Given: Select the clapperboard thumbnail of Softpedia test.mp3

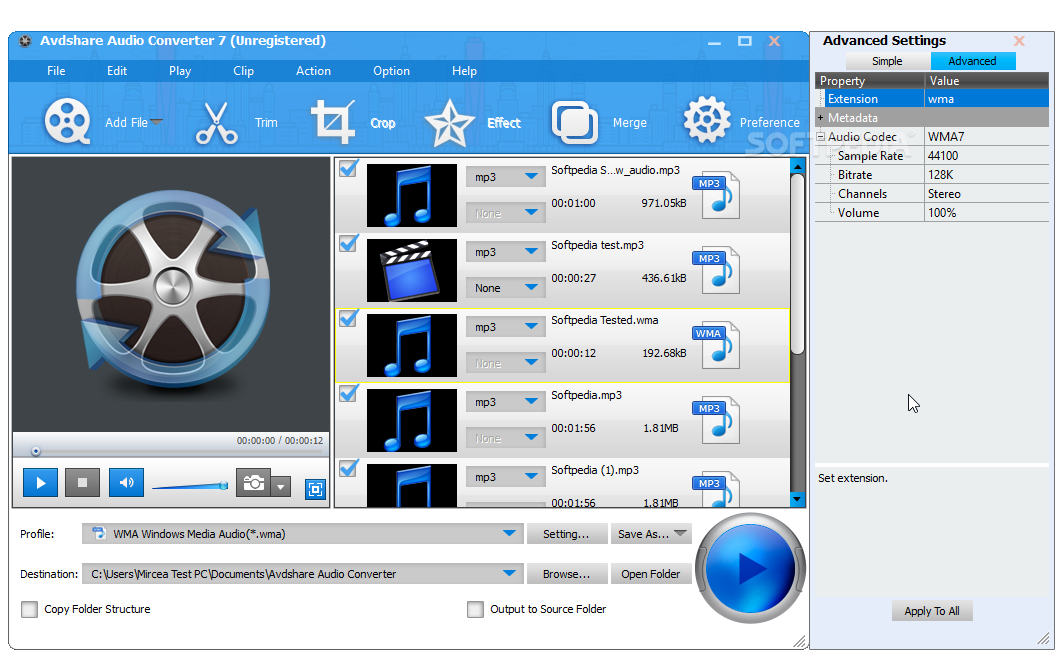Looking at the screenshot, I should tap(412, 270).
